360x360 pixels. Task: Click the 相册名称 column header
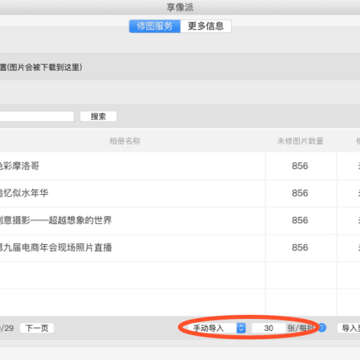pyautogui.click(x=125, y=141)
